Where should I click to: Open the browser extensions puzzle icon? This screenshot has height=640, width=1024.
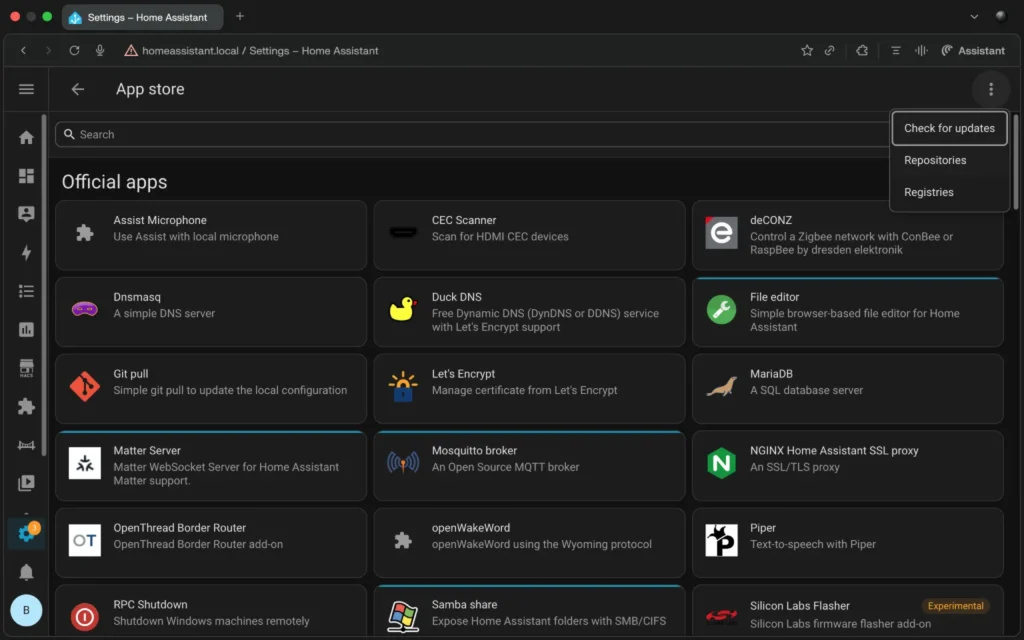(862, 50)
